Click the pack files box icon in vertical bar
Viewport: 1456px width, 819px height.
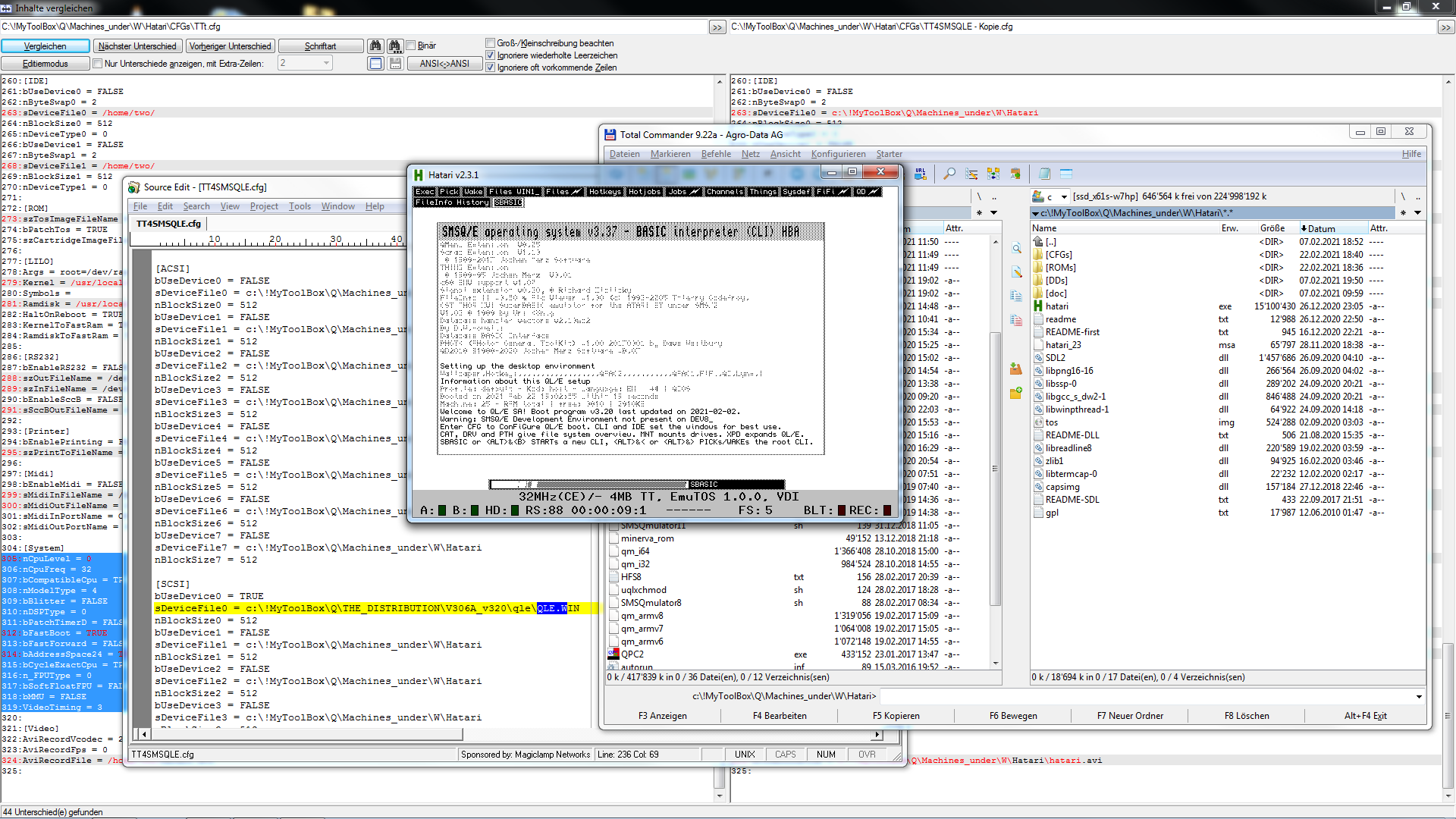pos(1016,369)
